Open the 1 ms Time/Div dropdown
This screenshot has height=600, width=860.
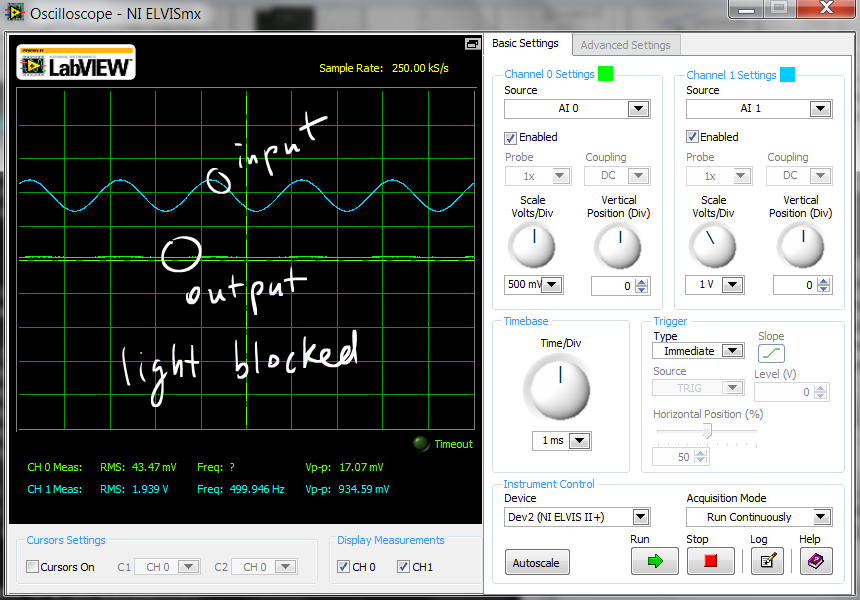(580, 440)
